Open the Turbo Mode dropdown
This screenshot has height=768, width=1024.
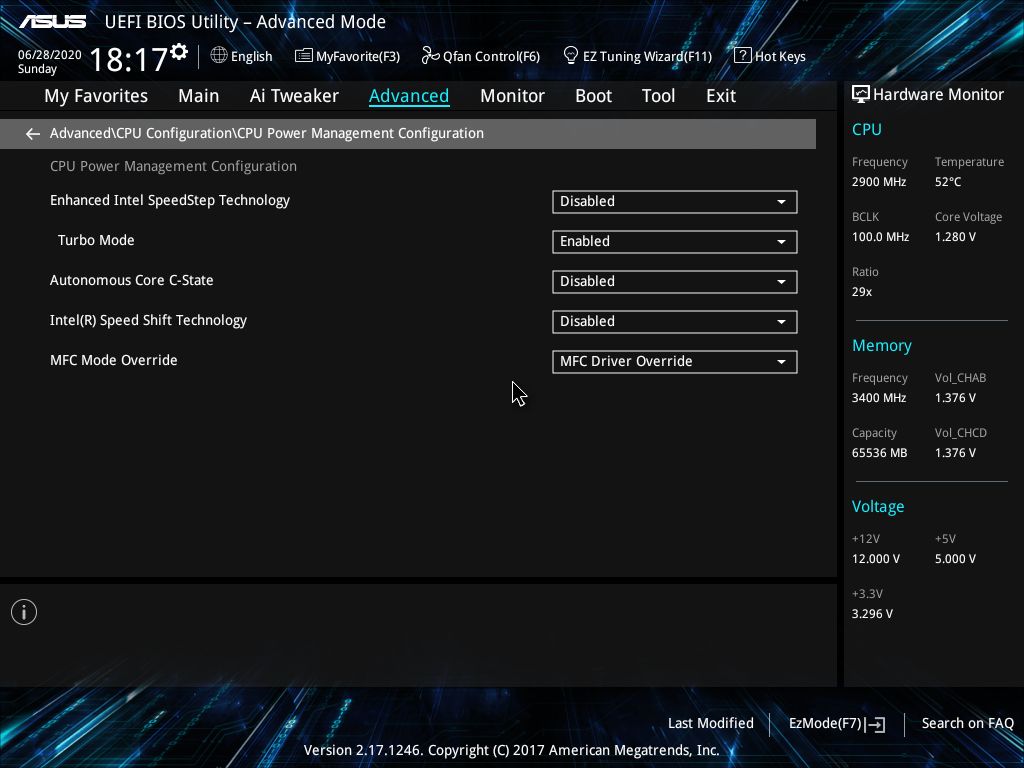pyautogui.click(x=675, y=242)
